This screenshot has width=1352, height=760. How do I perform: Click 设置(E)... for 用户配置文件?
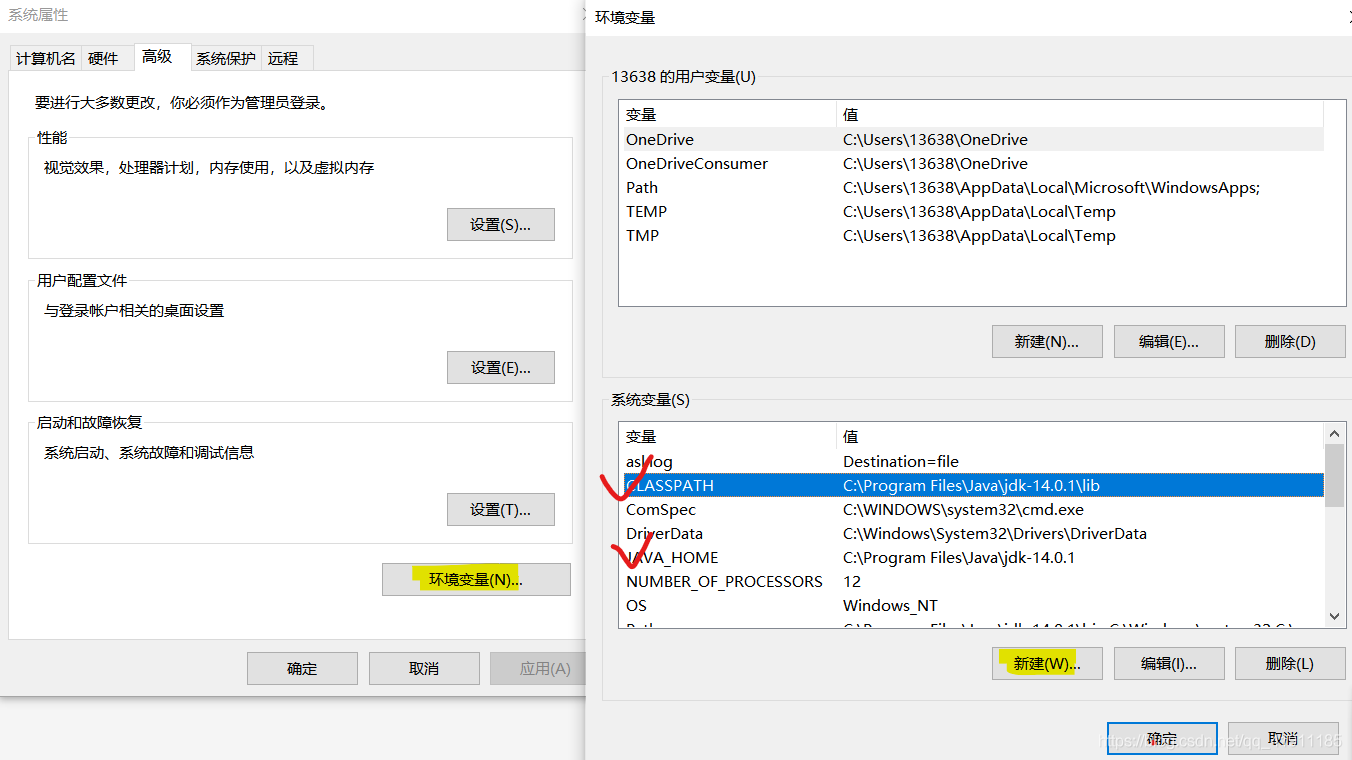click(500, 367)
